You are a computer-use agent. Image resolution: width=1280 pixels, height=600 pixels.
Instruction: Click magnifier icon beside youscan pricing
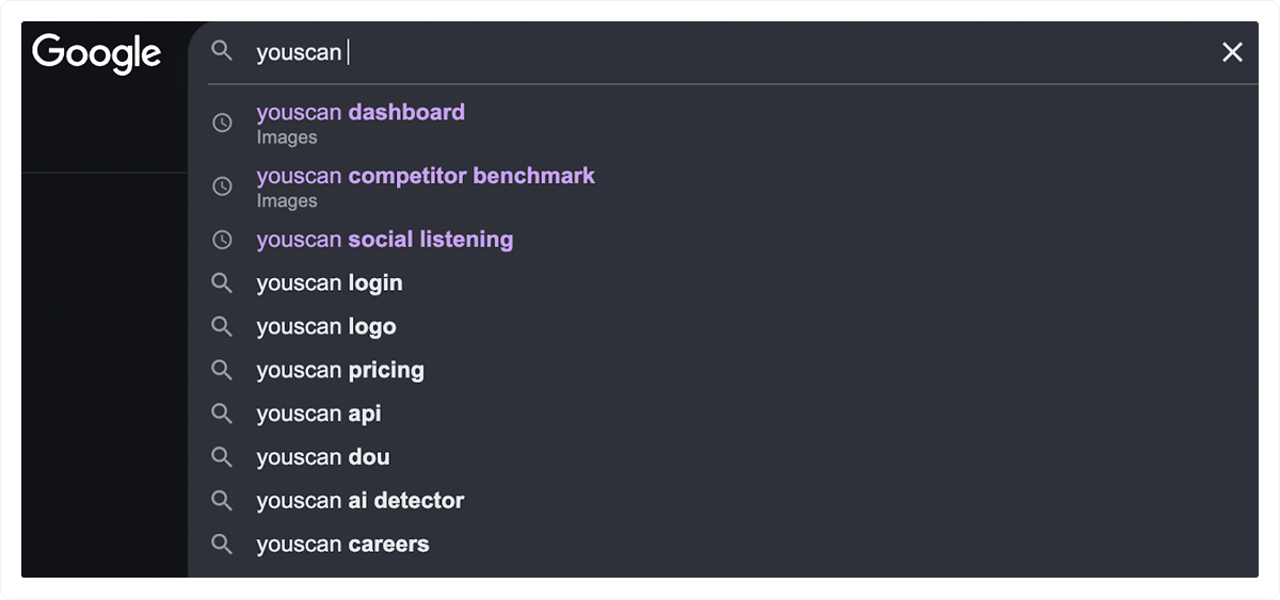pyautogui.click(x=222, y=370)
